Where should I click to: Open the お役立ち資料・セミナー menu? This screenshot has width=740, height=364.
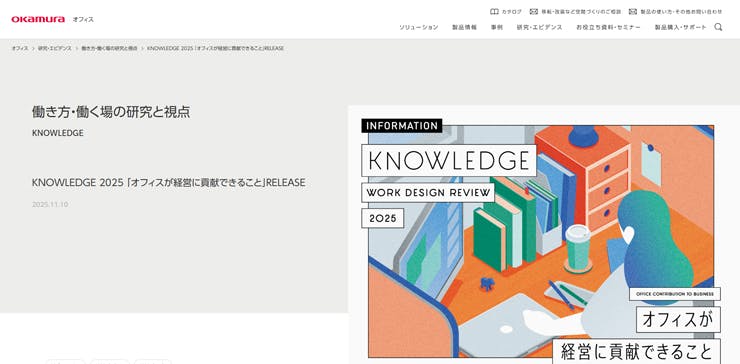(x=608, y=27)
